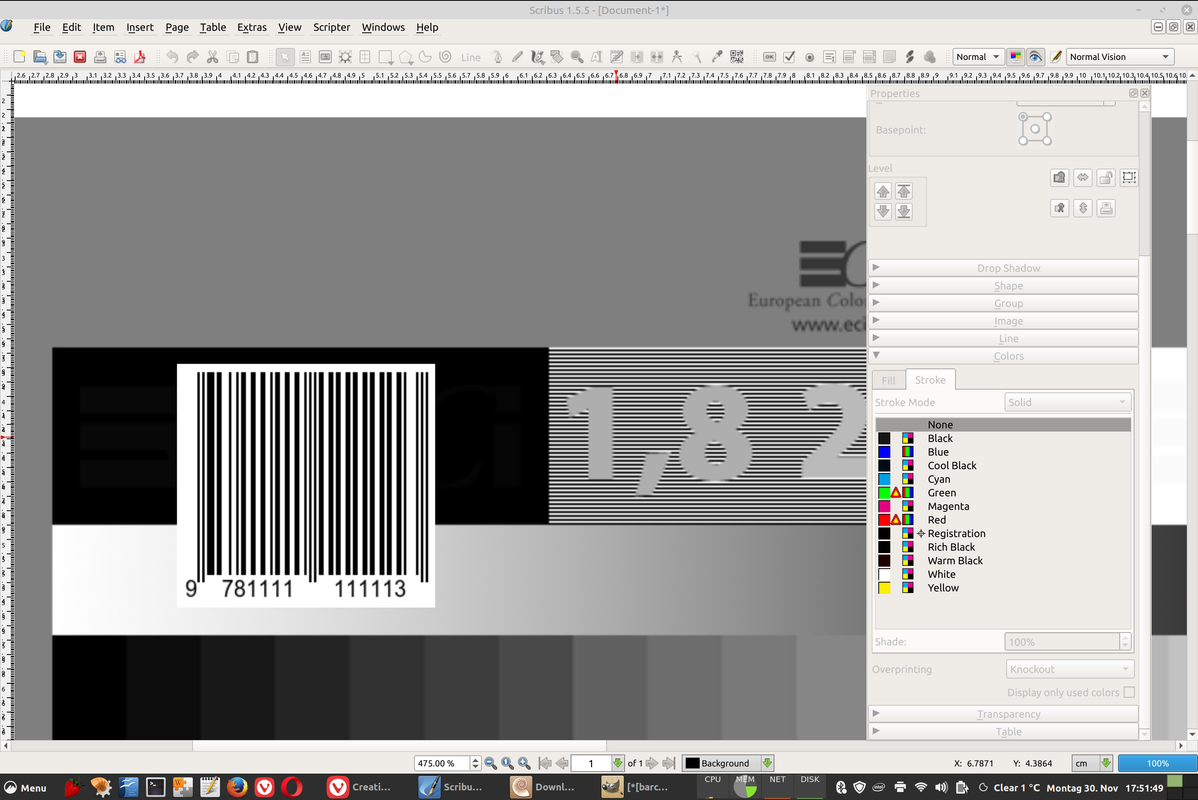Viewport: 1198px width, 800px height.
Task: Select the Freehand Line pencil tool
Action: point(517,57)
